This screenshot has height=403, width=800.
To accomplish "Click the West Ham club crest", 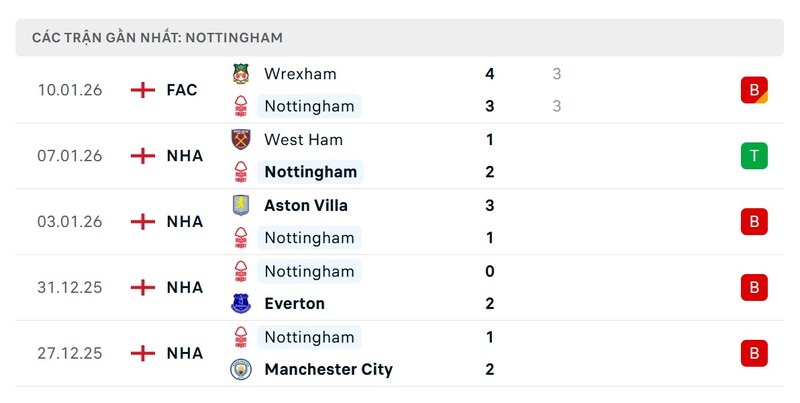I will click(x=240, y=140).
